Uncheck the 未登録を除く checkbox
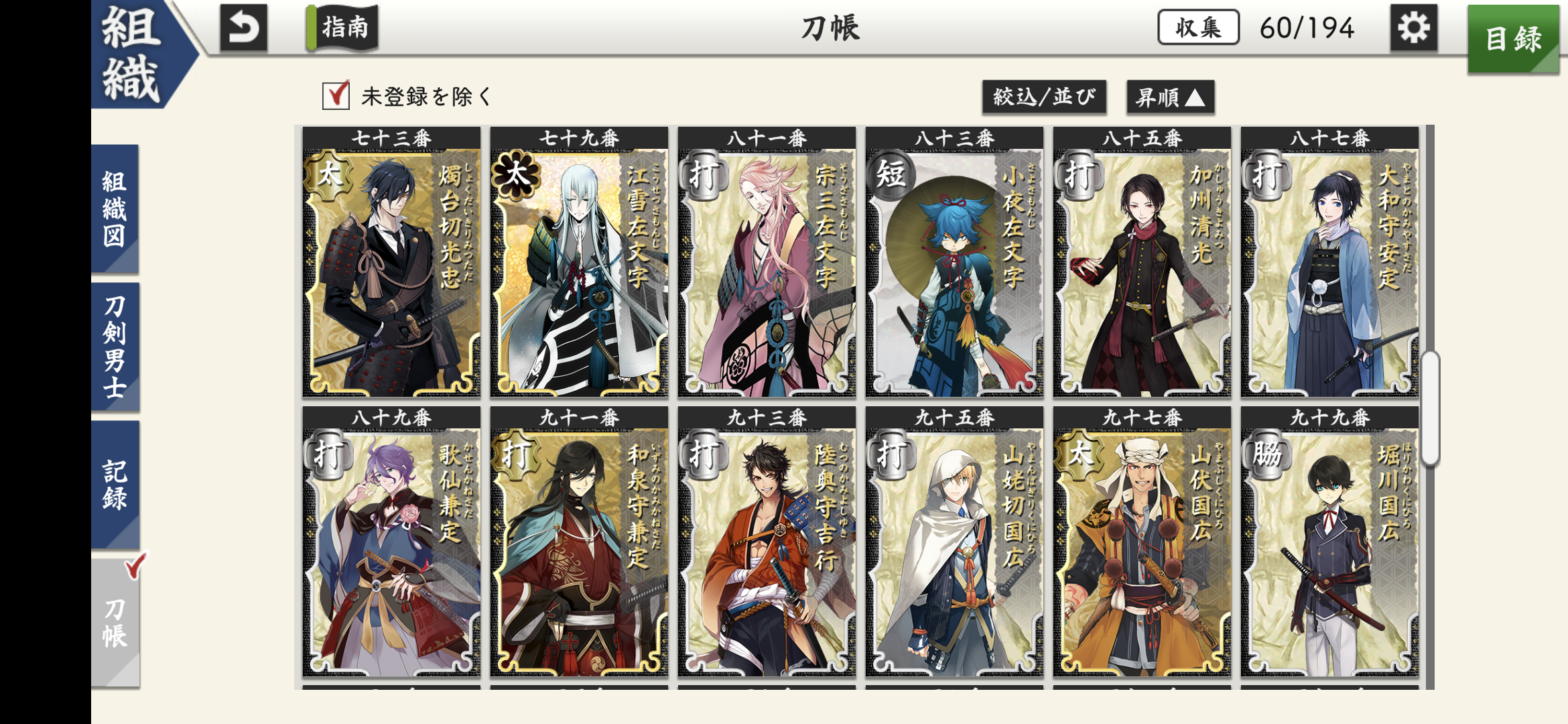 coord(336,96)
